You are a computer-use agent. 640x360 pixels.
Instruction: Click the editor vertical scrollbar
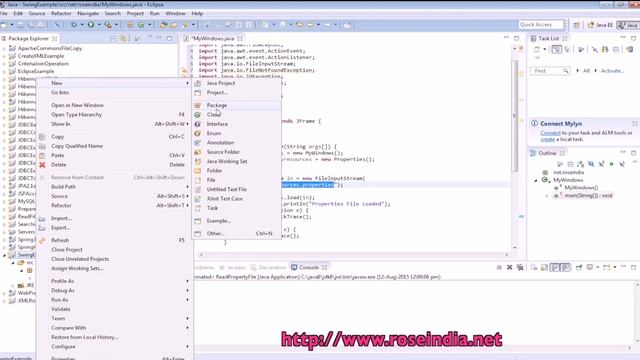point(515,116)
